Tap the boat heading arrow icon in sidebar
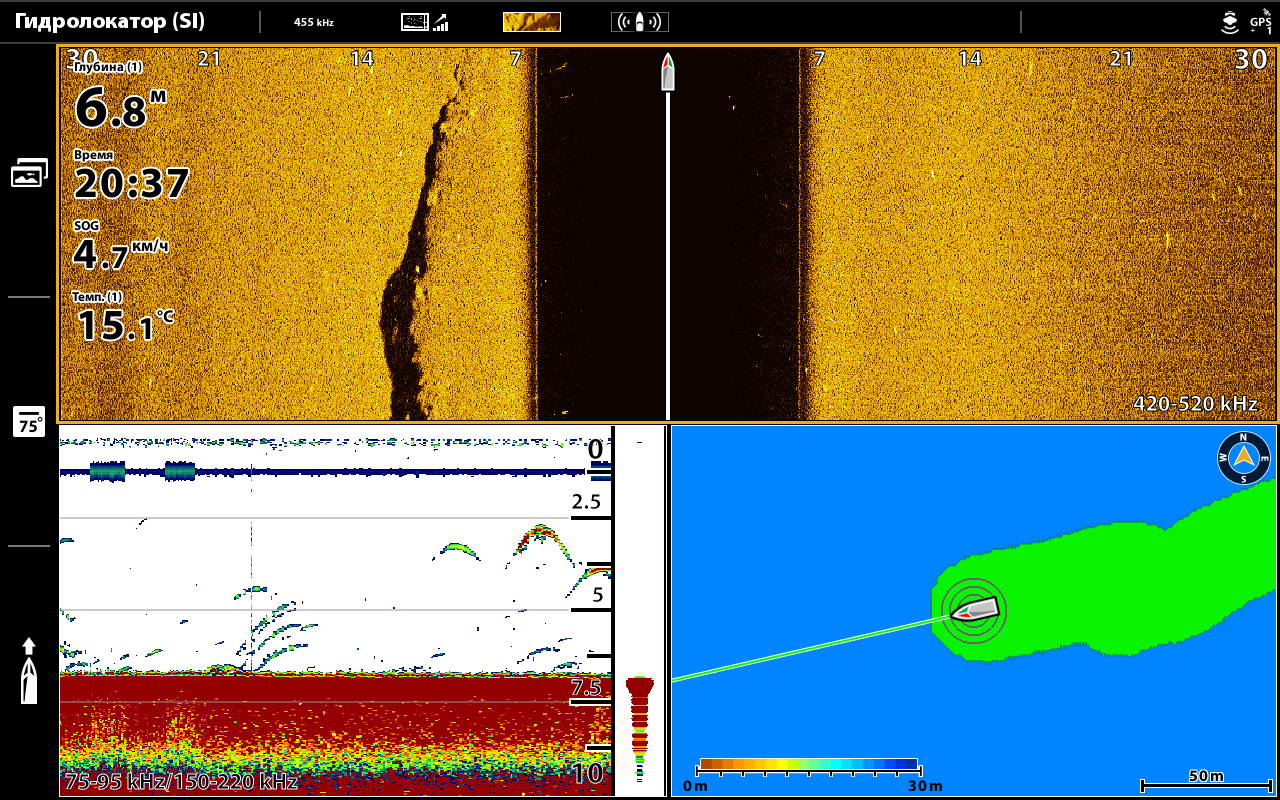 coord(29,670)
